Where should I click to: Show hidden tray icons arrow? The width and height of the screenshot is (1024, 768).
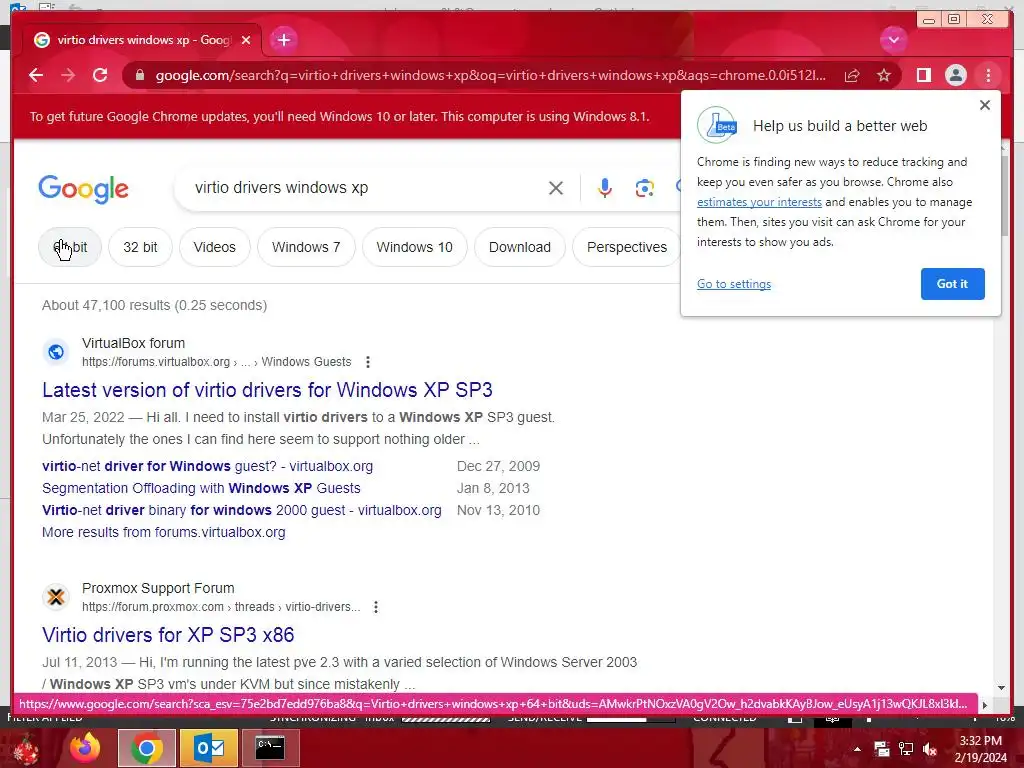(x=857, y=749)
